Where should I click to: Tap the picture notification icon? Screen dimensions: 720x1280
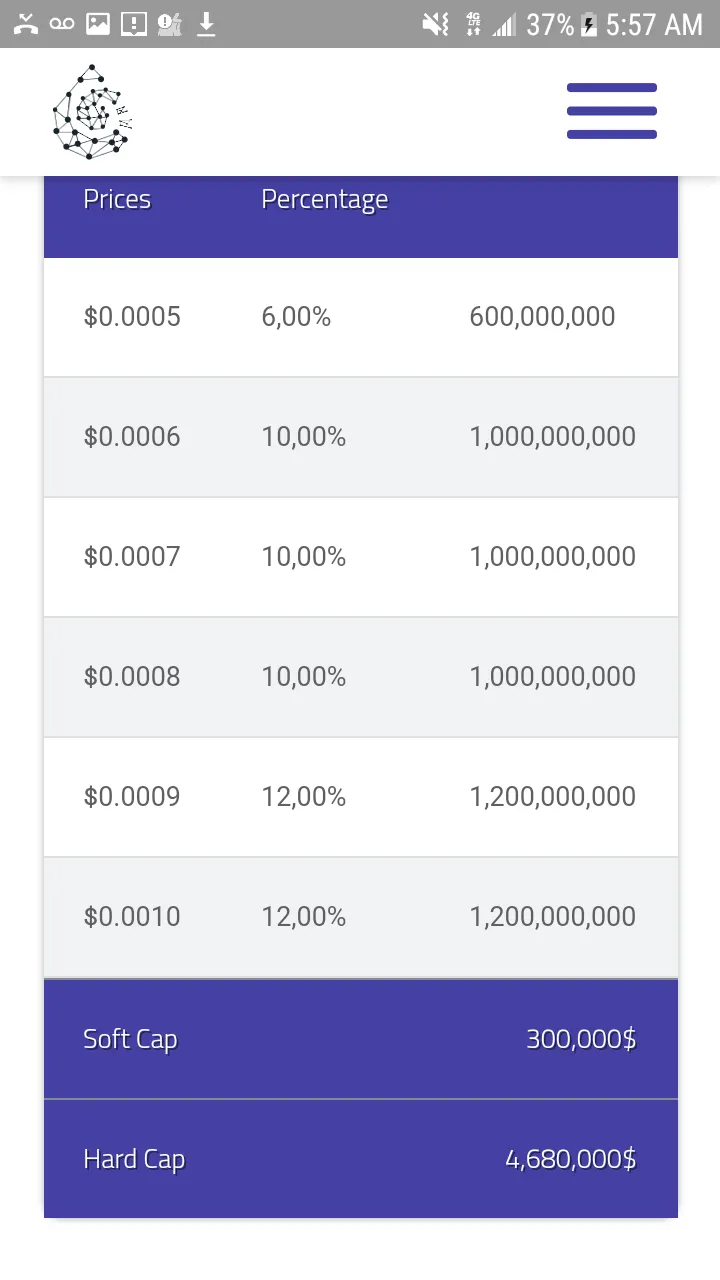(x=98, y=24)
